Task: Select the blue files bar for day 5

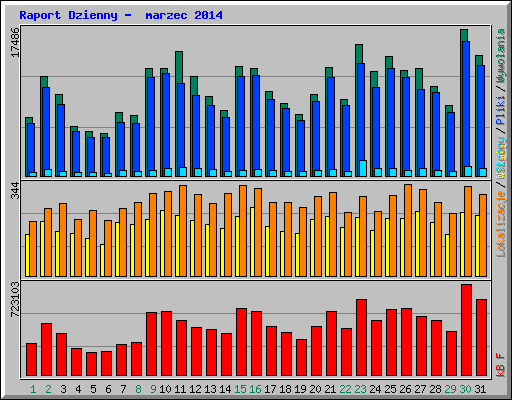Action: 91,155
